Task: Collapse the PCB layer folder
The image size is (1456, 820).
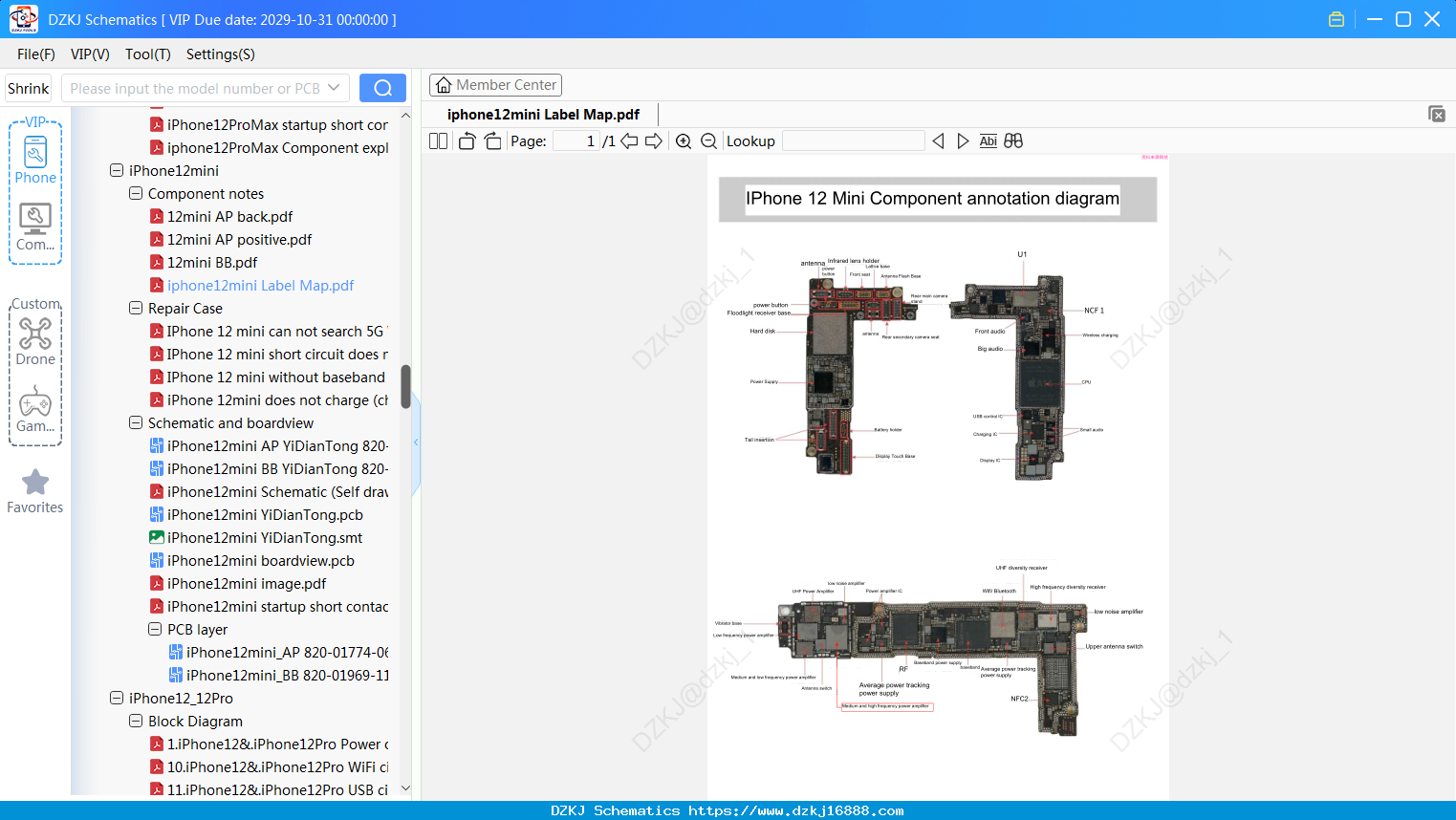Action: coord(155,629)
